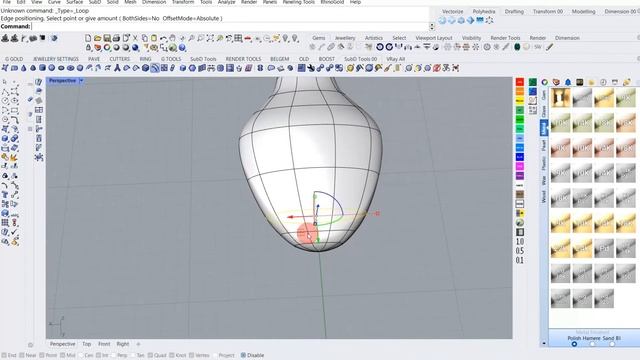This screenshot has width=640, height=360.
Task: Click the color wheel materials icon
Action: pos(544,82)
